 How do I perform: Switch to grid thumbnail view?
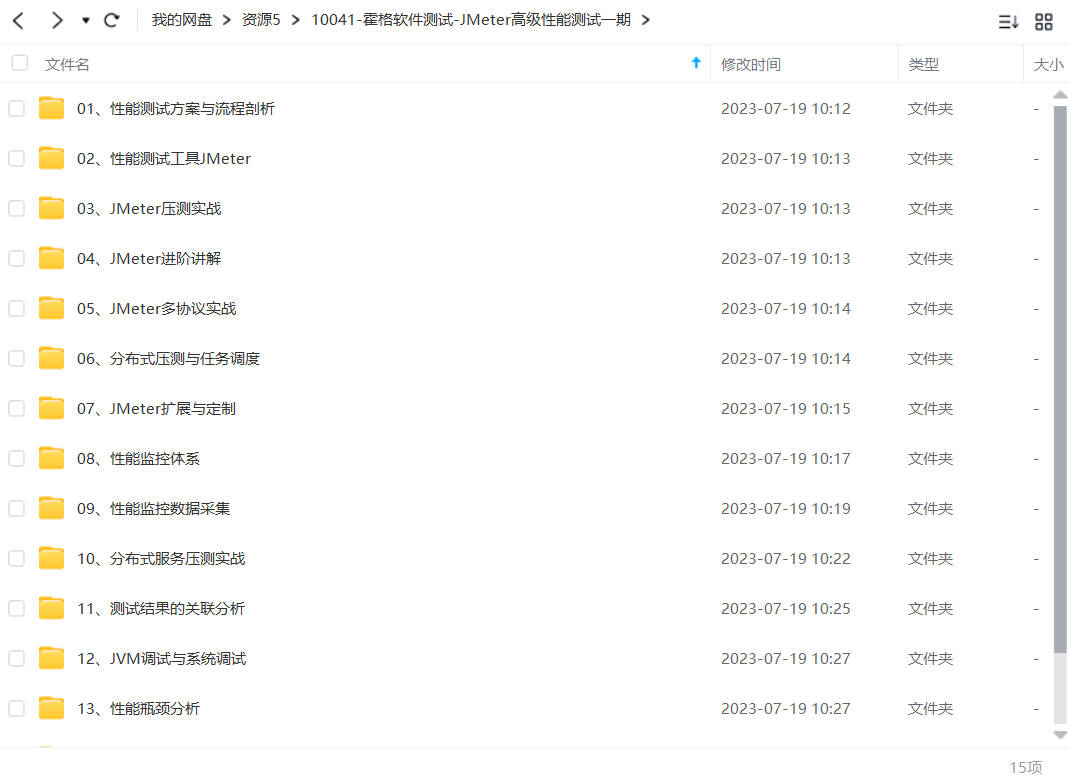(x=1044, y=22)
